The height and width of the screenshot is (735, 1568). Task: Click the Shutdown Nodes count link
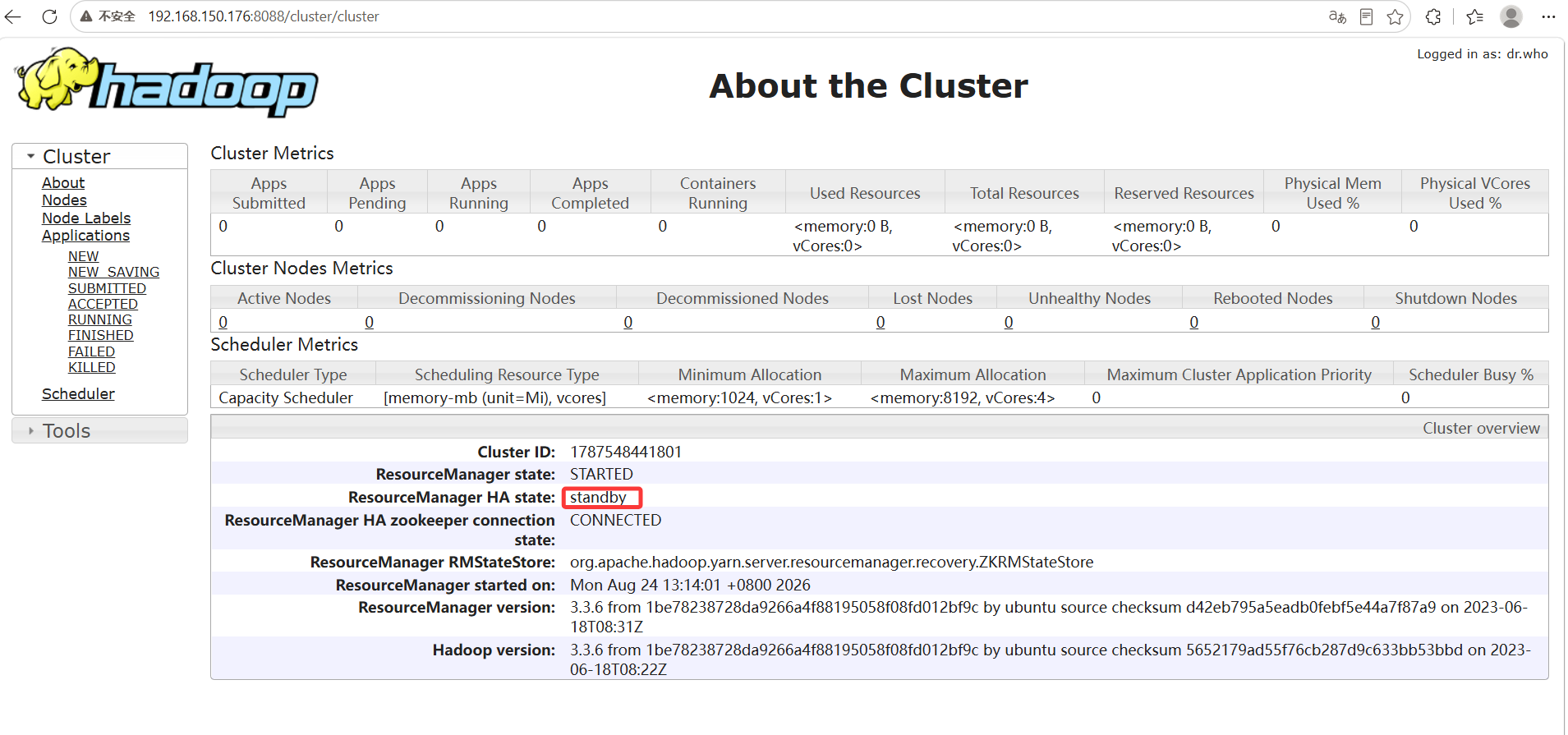[x=1376, y=322]
